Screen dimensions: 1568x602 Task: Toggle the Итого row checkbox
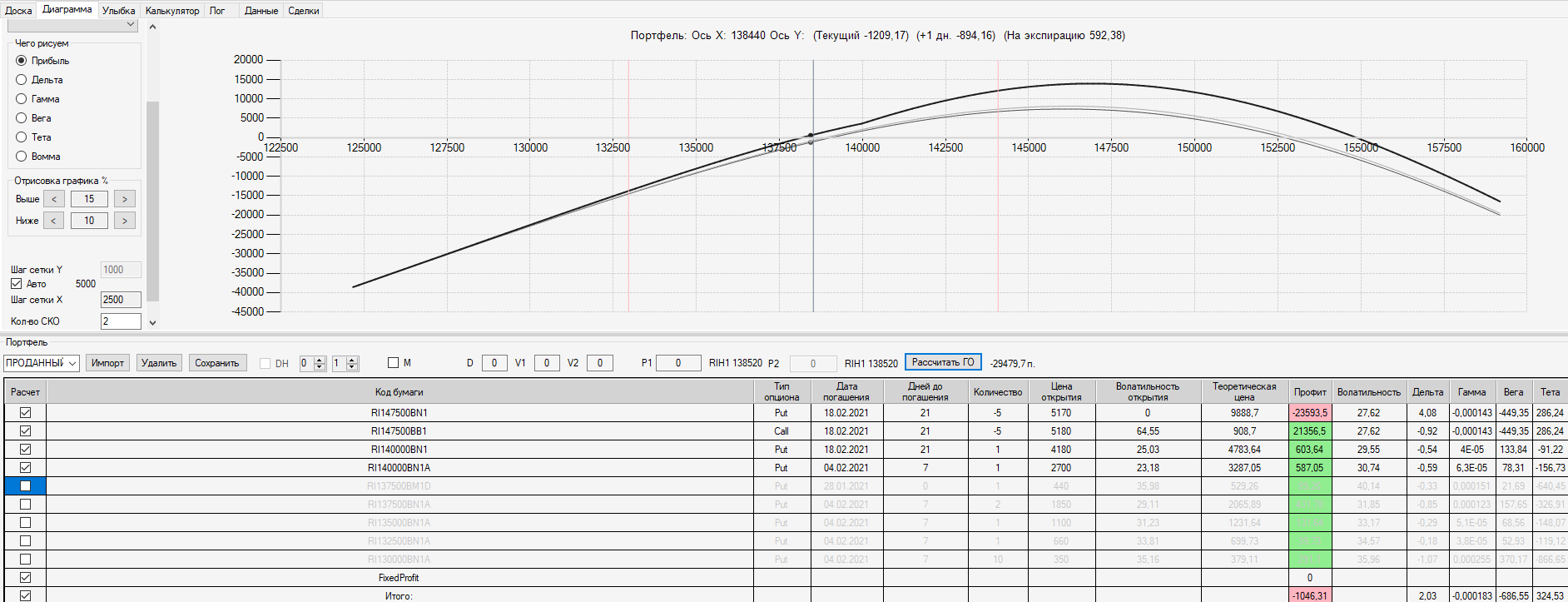coord(26,595)
